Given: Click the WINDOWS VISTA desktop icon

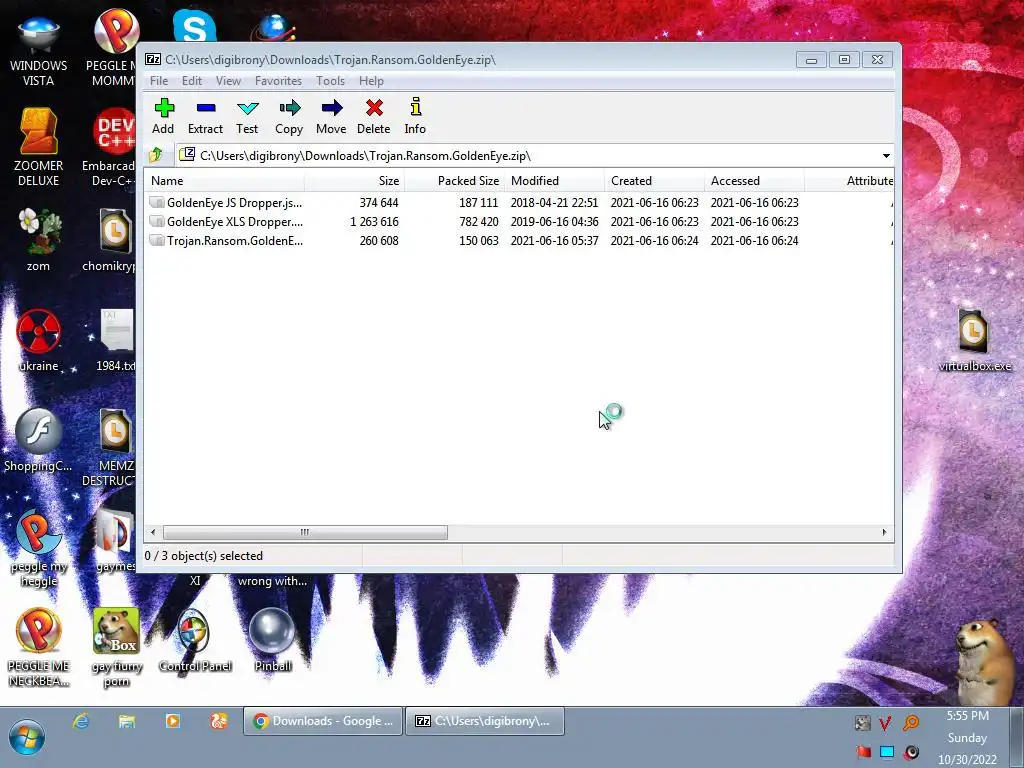Looking at the screenshot, I should 39,52.
